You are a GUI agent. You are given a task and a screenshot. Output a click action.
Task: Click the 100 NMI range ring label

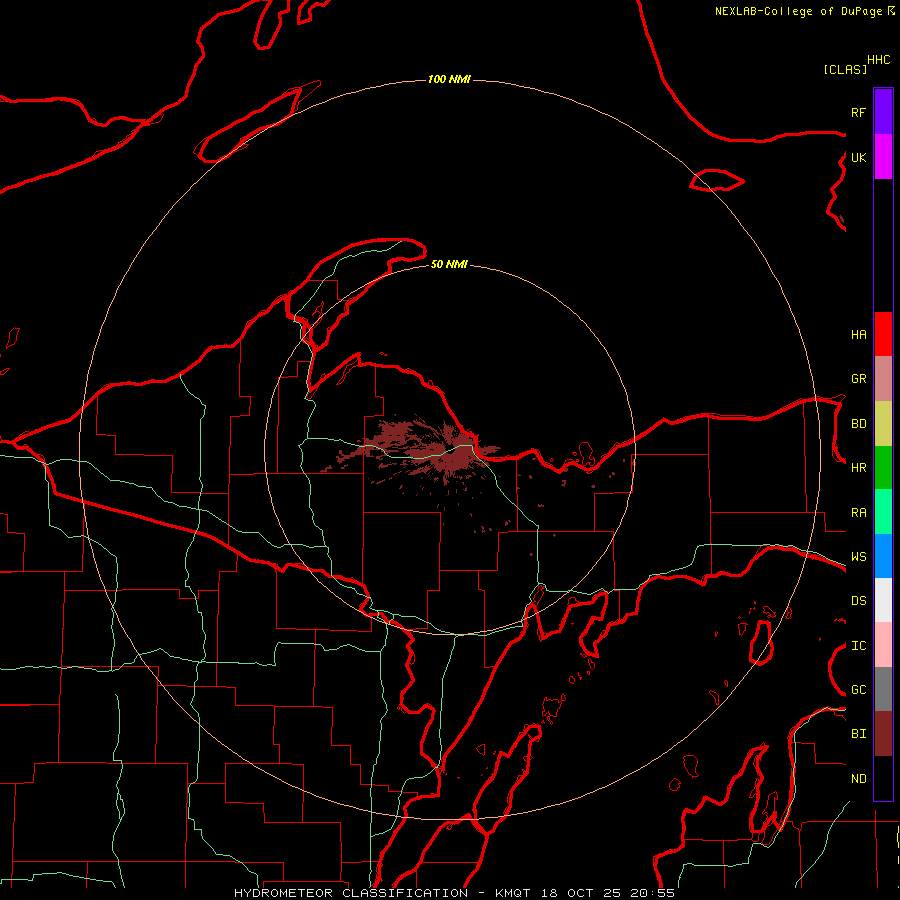(449, 79)
